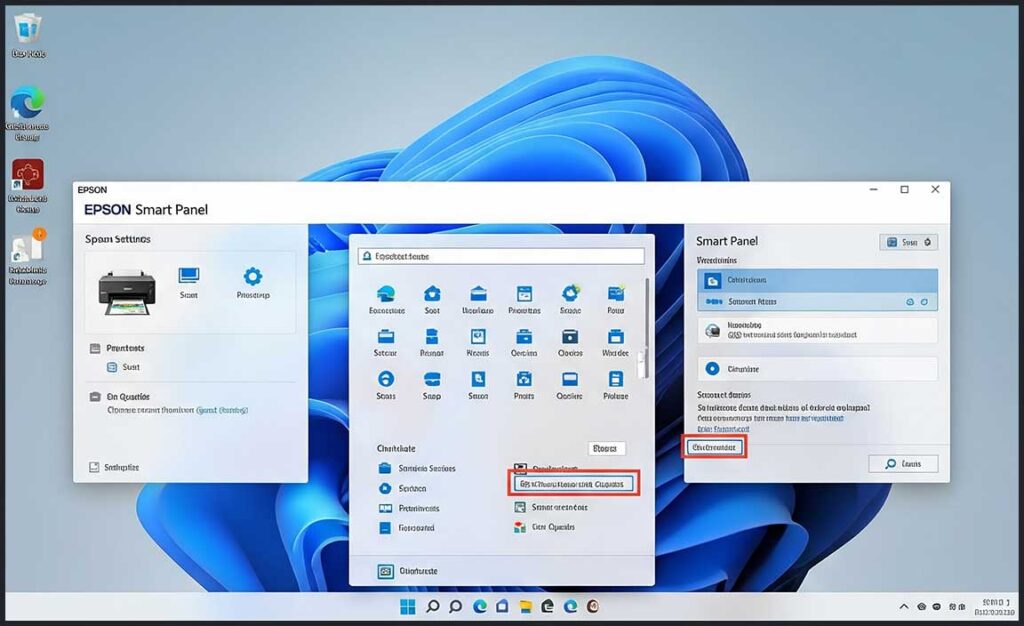Screen dimensions: 1024x626
Task: Click the red-highlighted button in the right panel
Action: point(716,447)
